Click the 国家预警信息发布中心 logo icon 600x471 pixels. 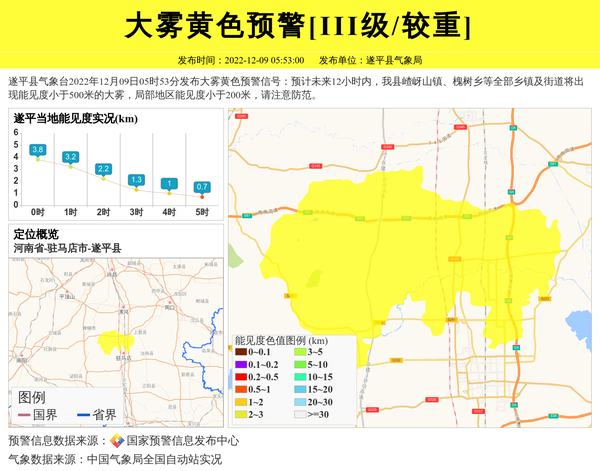point(117,440)
